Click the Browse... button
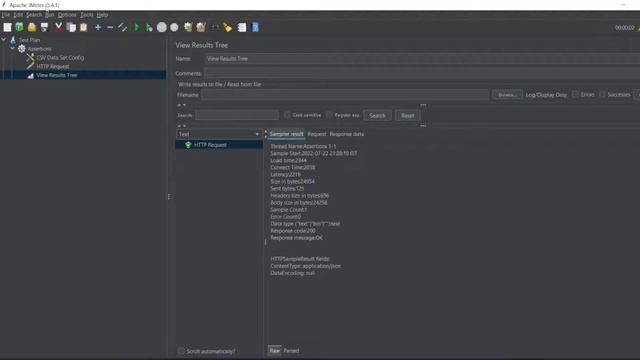 pyautogui.click(x=507, y=95)
